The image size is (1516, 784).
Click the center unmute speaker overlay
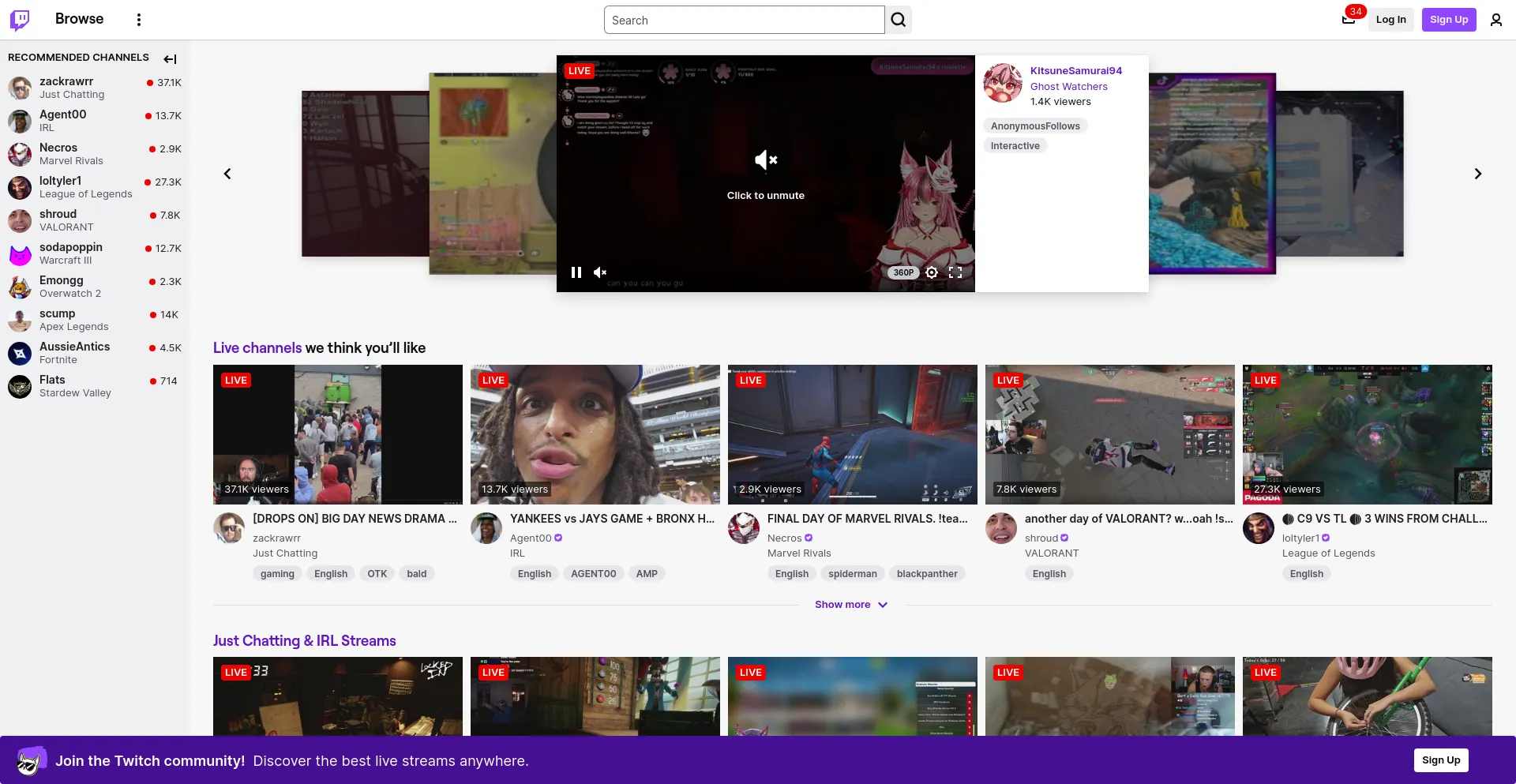766,160
